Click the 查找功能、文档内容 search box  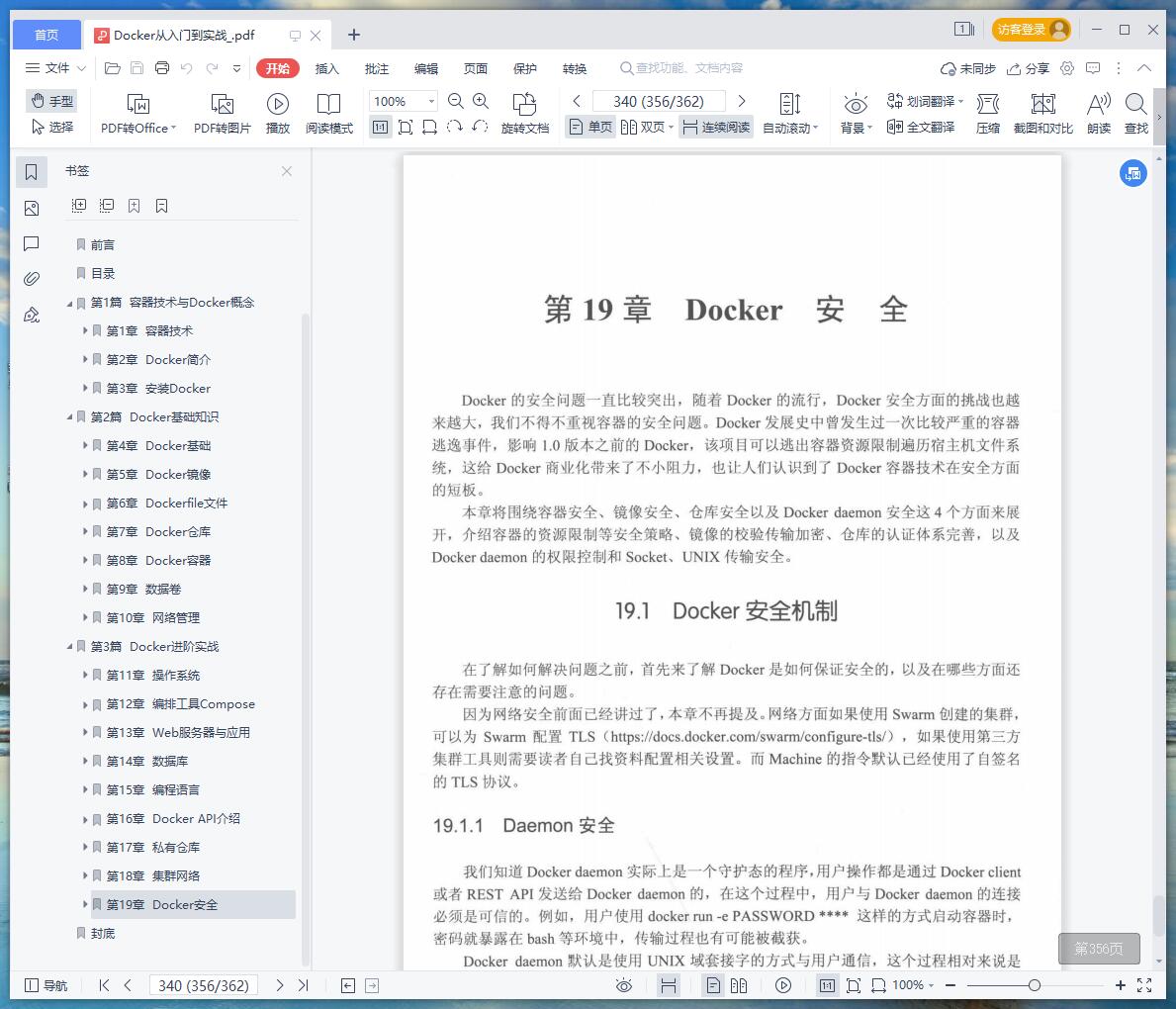pos(681,68)
